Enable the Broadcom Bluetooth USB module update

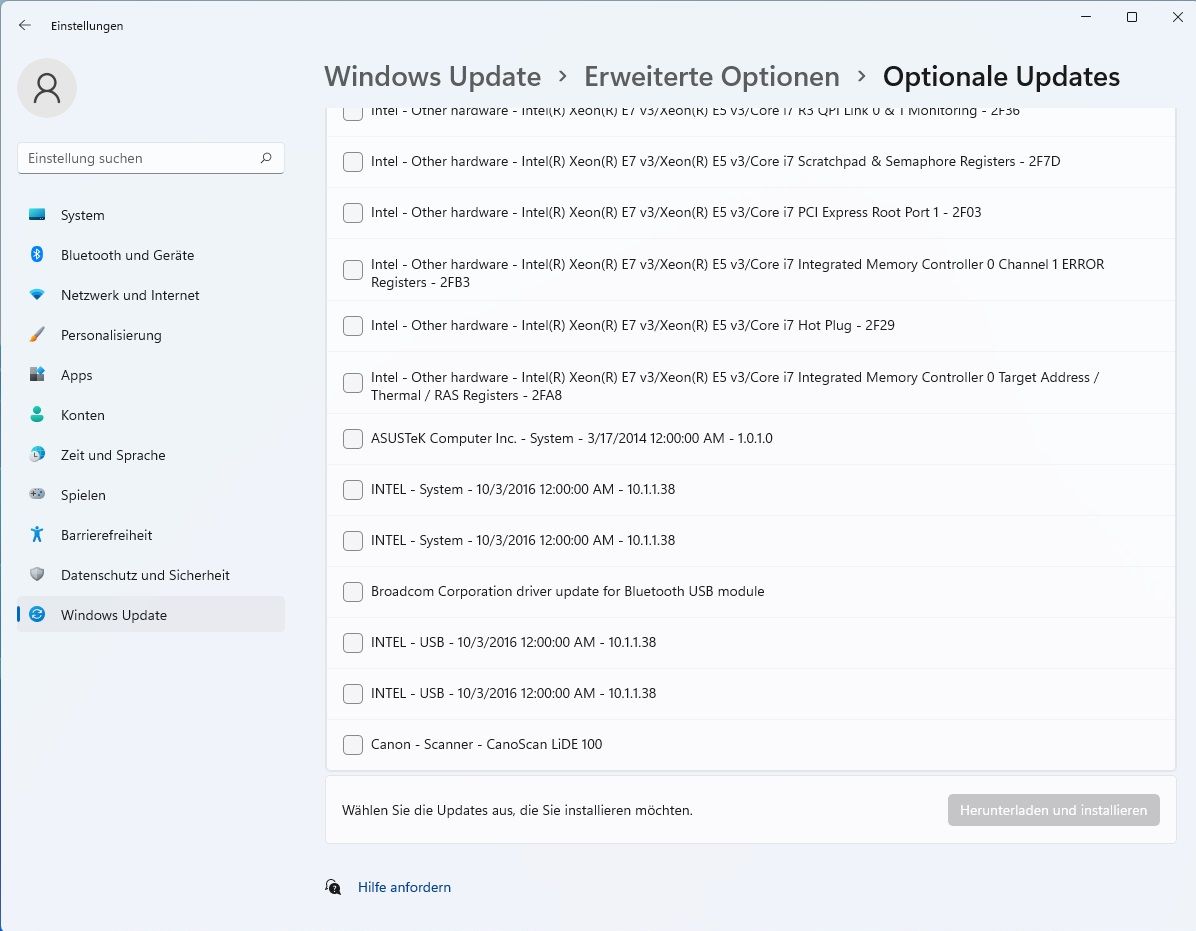point(353,591)
